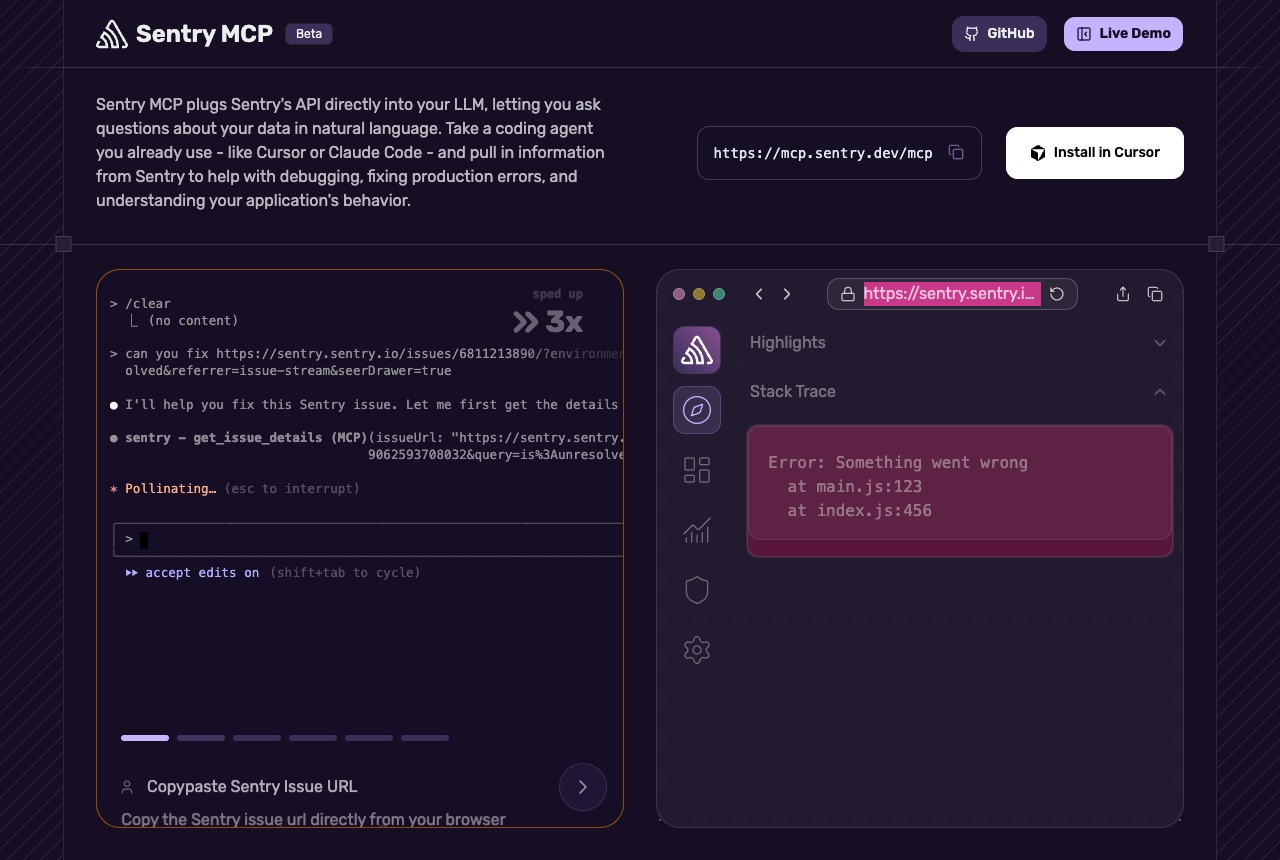Jump to the fourth demo step indicator

pyautogui.click(x=313, y=738)
